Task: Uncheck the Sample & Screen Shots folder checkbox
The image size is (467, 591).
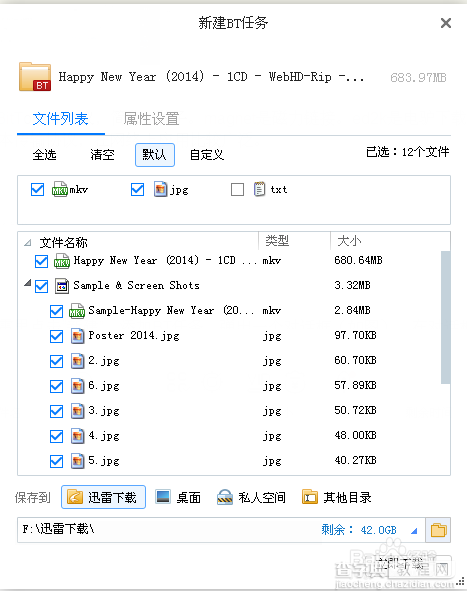Action: 41,286
